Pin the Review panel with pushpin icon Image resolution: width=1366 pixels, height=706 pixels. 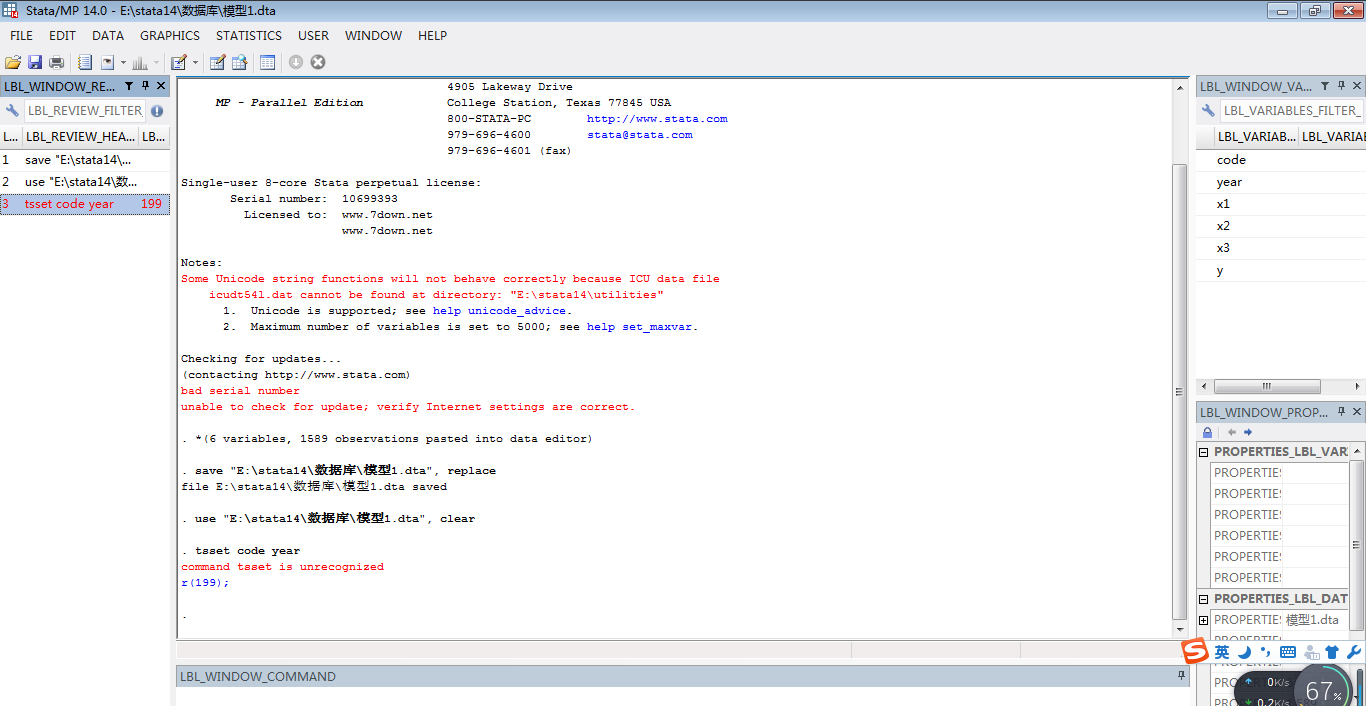tap(145, 86)
